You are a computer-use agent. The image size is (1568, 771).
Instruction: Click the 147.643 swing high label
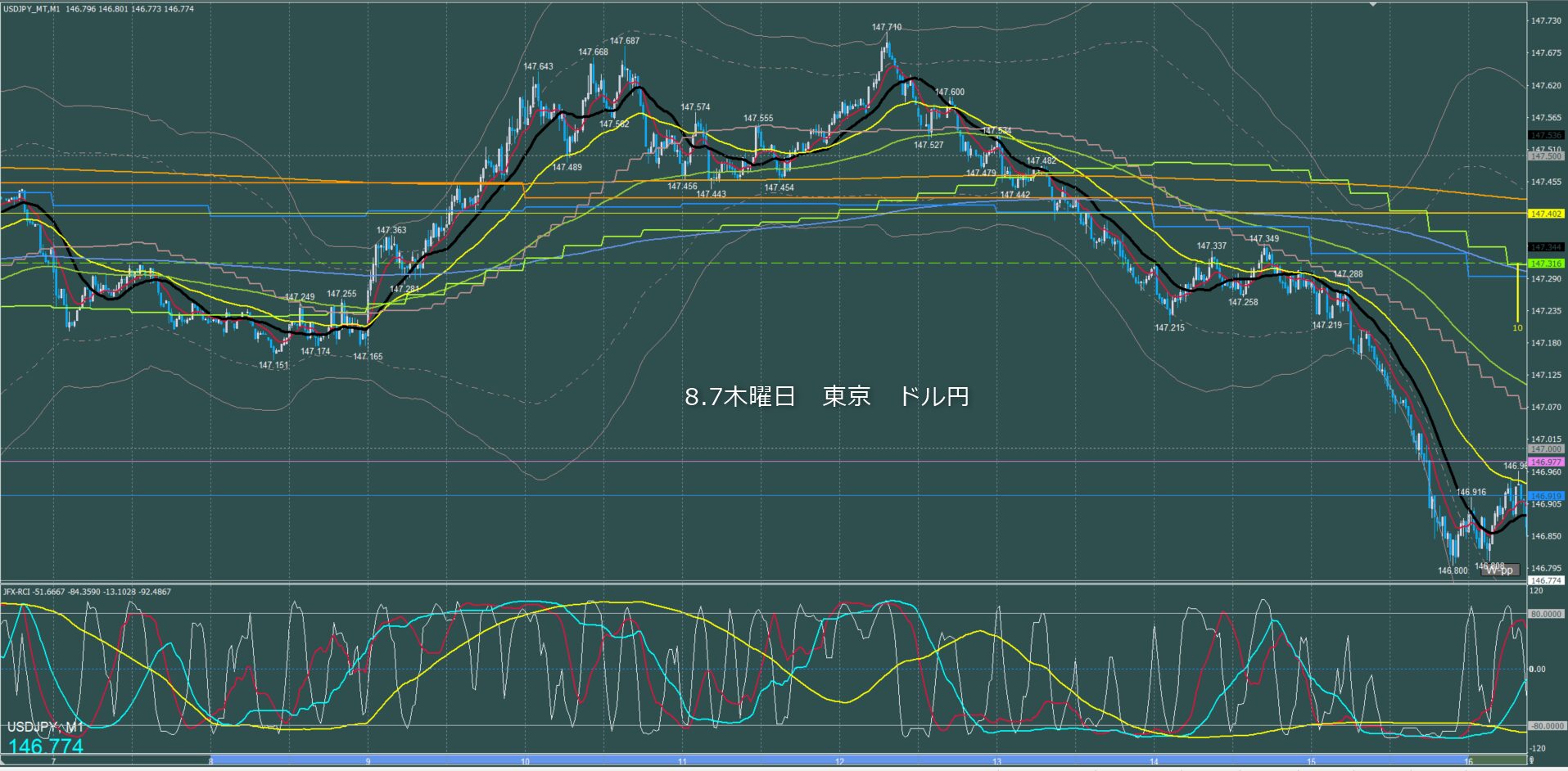[539, 67]
